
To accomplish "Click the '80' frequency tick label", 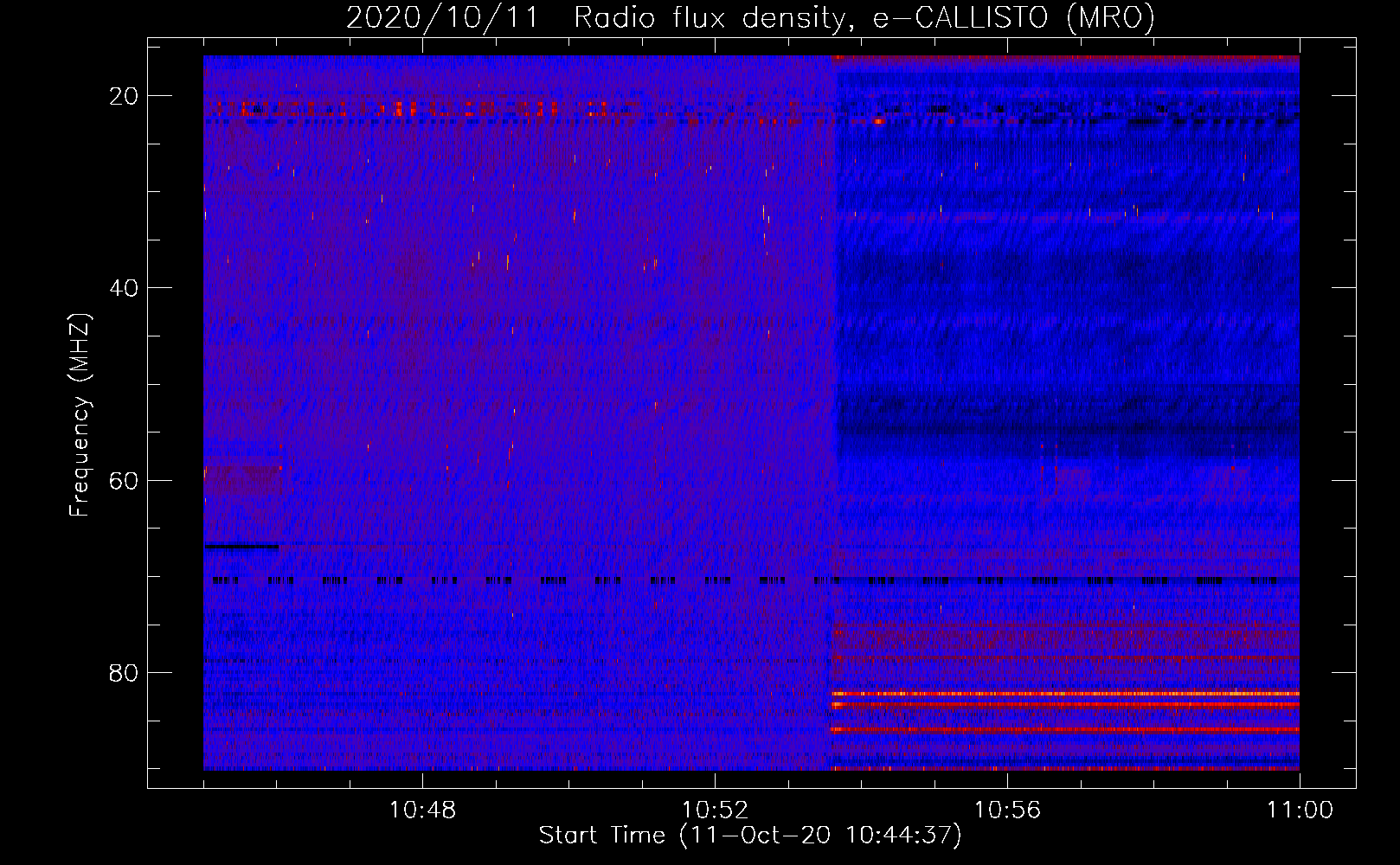I will [125, 672].
